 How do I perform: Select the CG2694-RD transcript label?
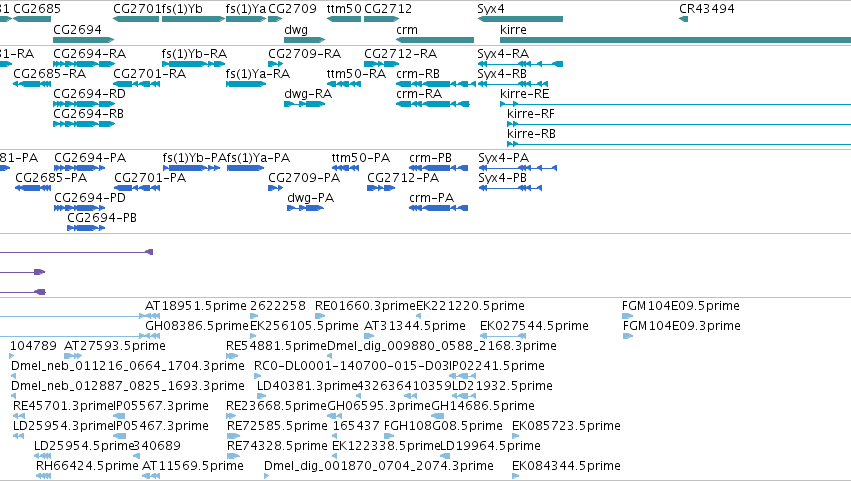[x=90, y=94]
